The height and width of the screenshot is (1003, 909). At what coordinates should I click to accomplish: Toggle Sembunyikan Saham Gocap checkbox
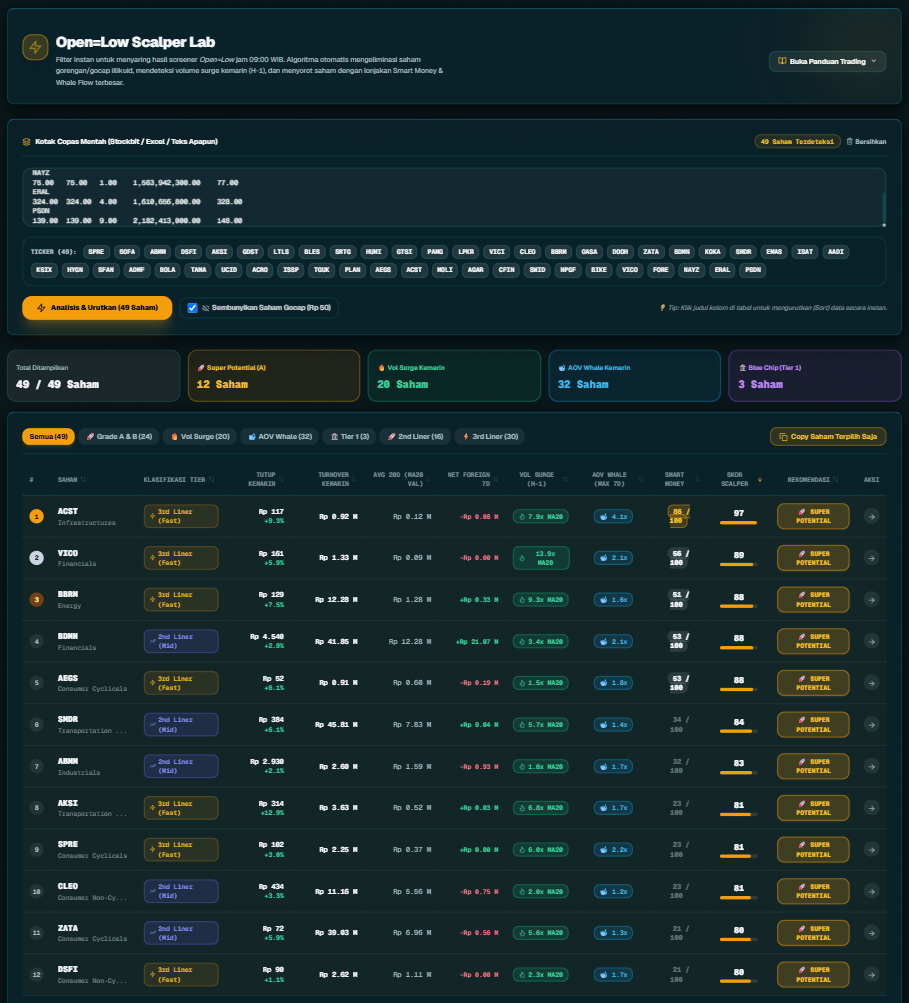(192, 308)
